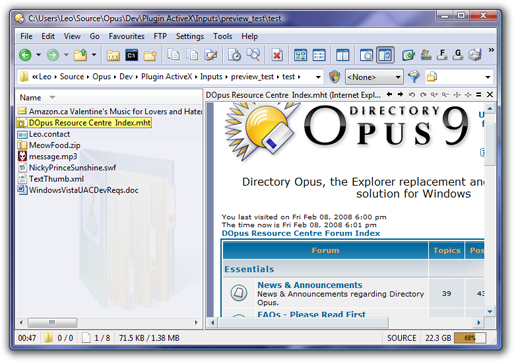
Task: Open the folder tree toolbar icon
Action: coord(113,55)
